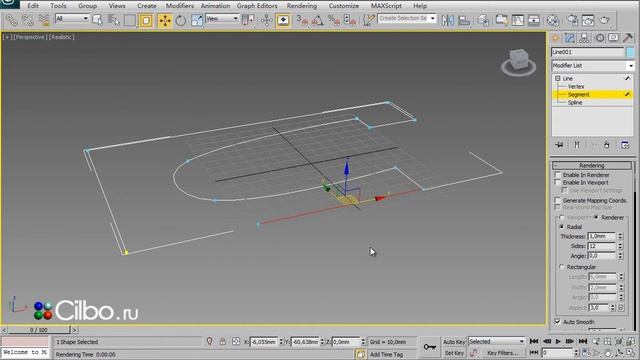640x360 pixels.
Task: Activate the Select and Scale tool
Action: [x=197, y=20]
